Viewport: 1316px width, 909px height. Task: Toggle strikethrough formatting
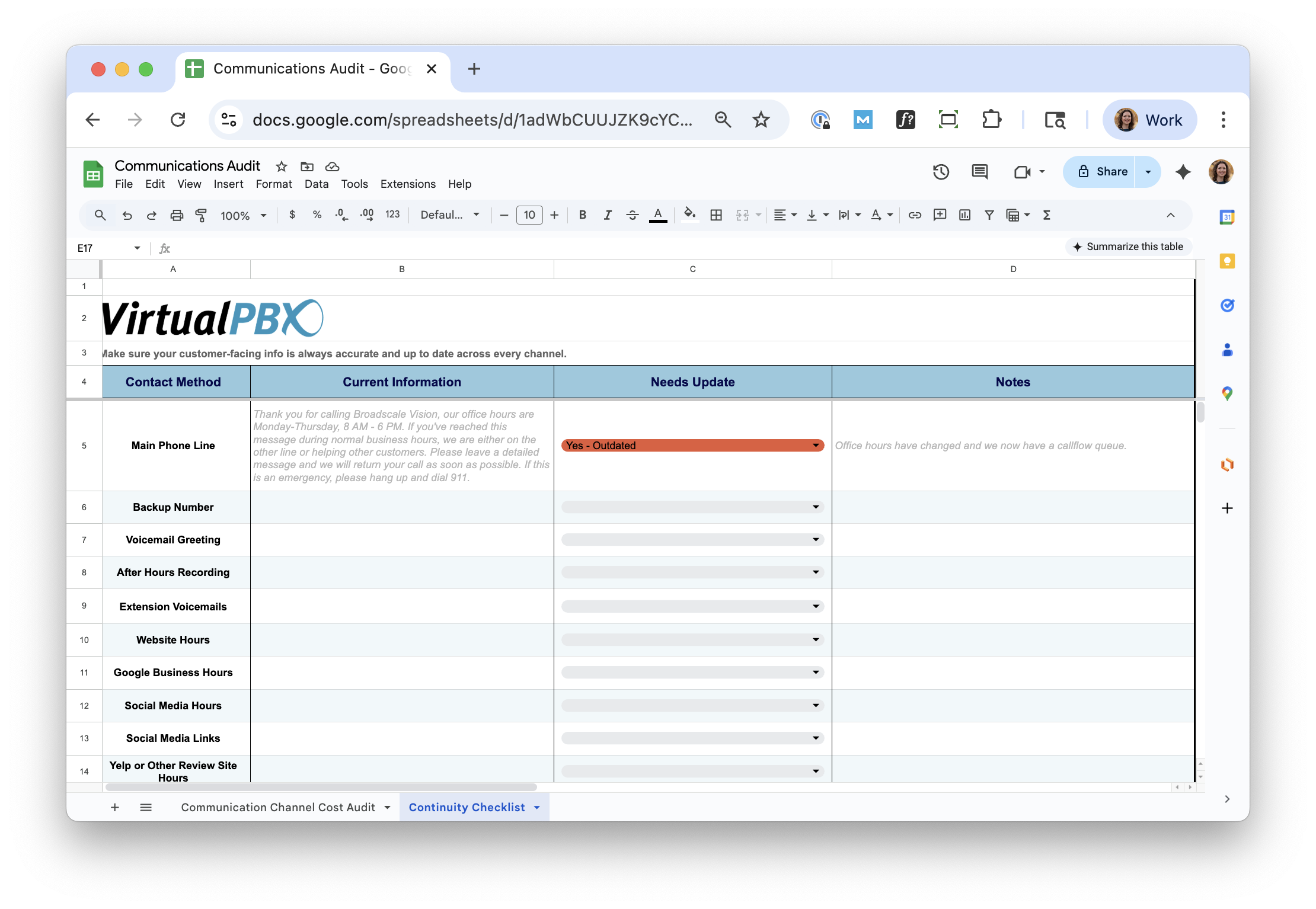click(633, 215)
